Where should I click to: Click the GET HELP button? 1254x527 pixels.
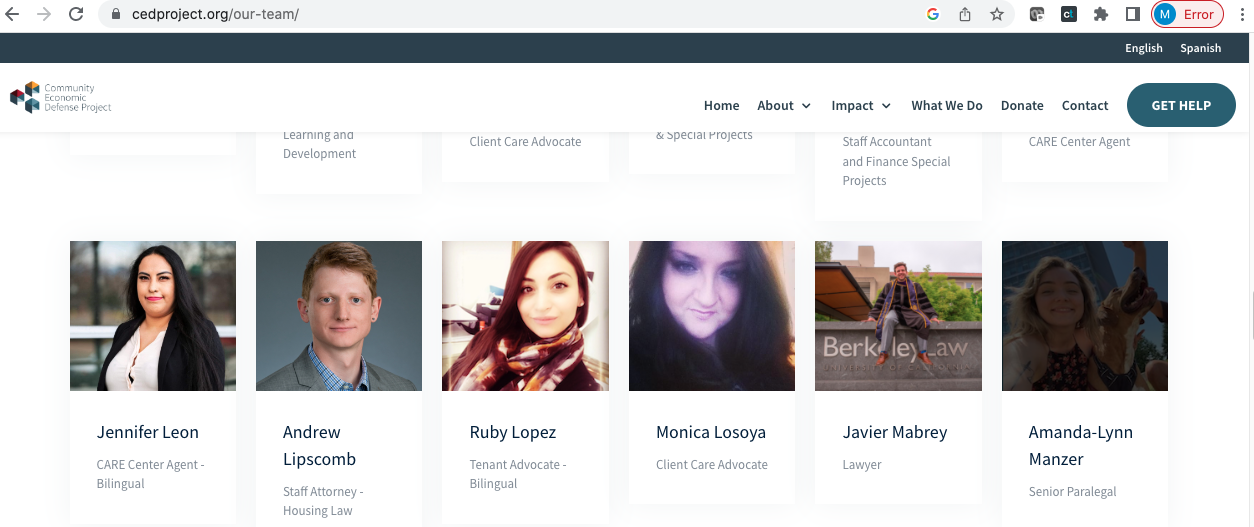coord(1180,105)
